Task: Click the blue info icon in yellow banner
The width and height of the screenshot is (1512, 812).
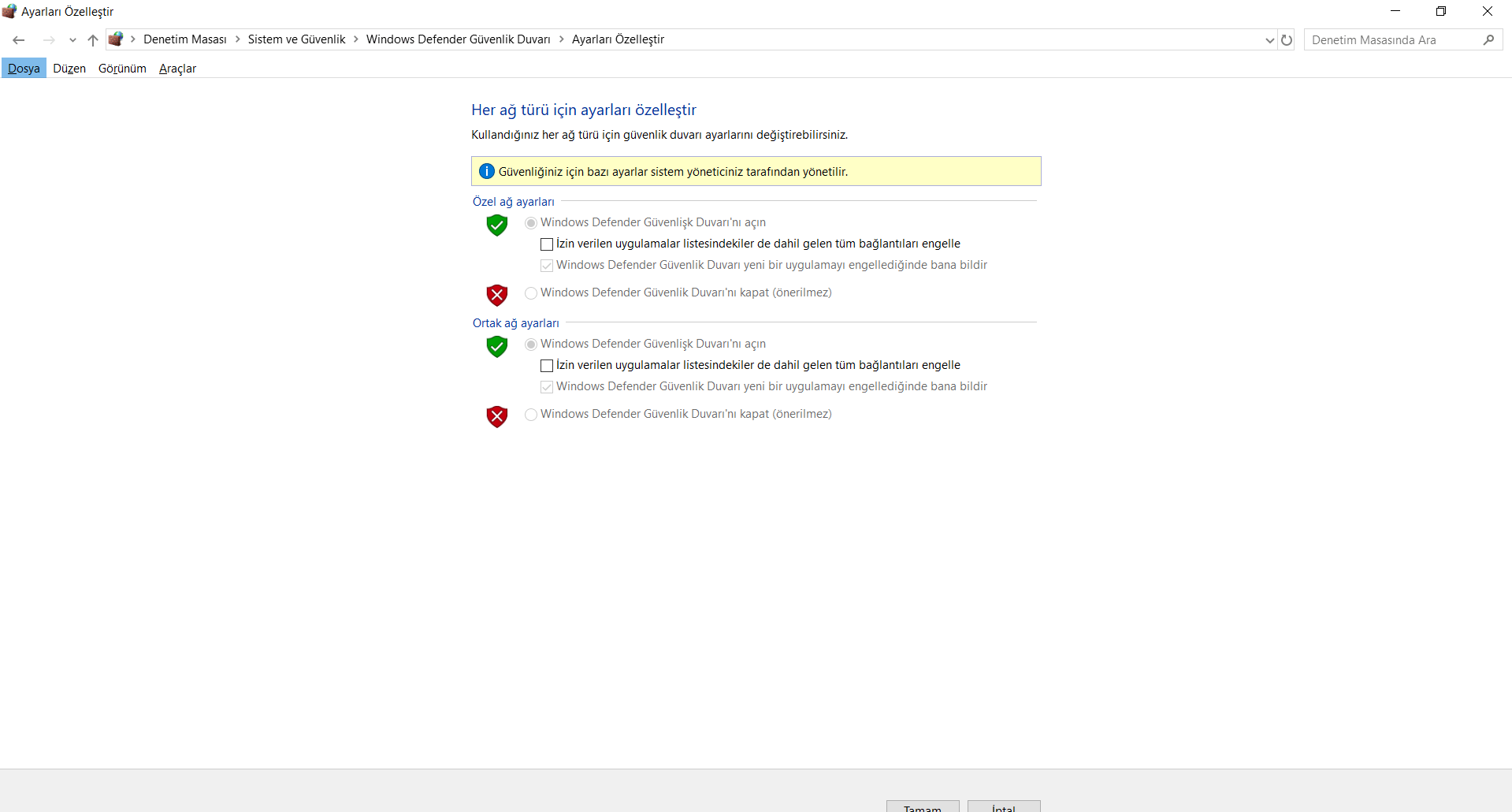Action: click(x=487, y=171)
